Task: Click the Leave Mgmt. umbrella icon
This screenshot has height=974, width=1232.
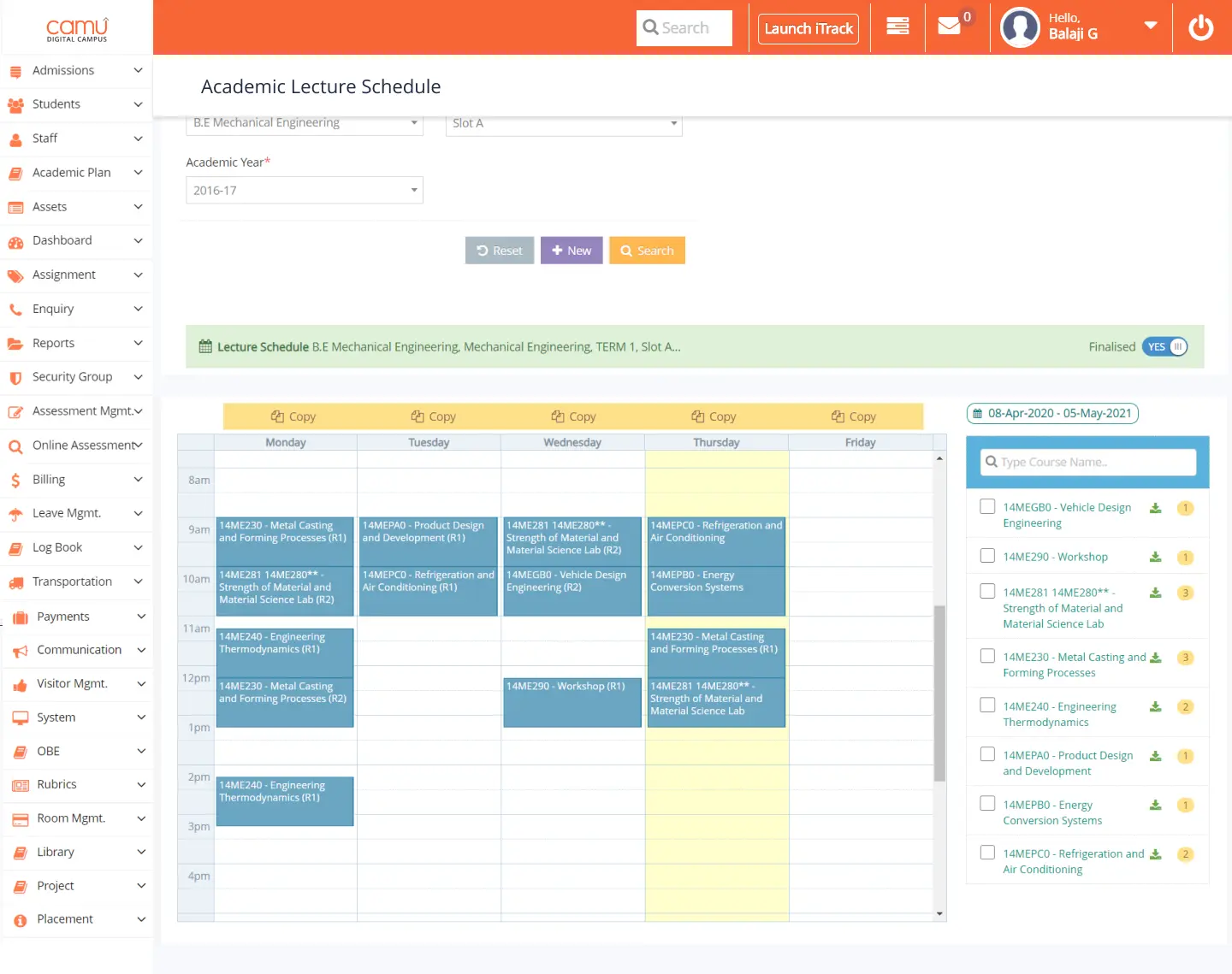Action: 15,514
